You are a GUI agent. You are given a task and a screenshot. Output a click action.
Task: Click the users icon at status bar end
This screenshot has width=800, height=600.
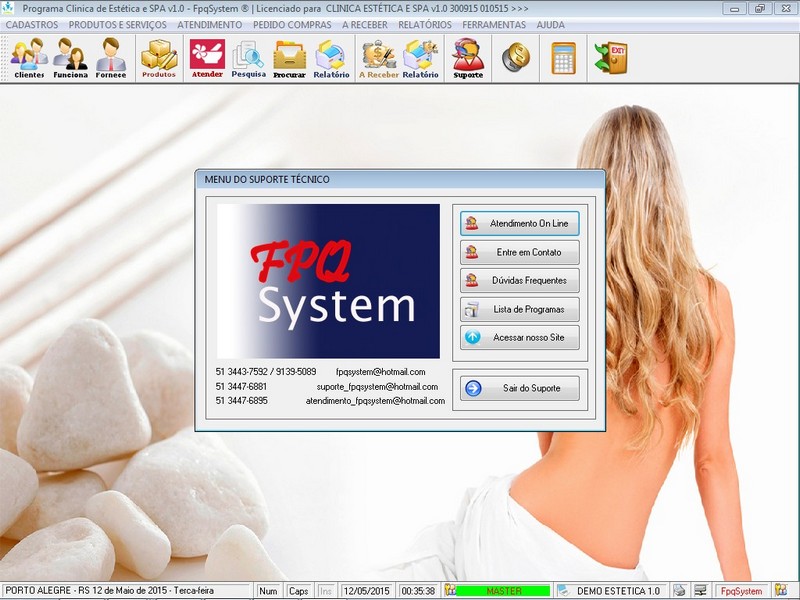tap(781, 590)
